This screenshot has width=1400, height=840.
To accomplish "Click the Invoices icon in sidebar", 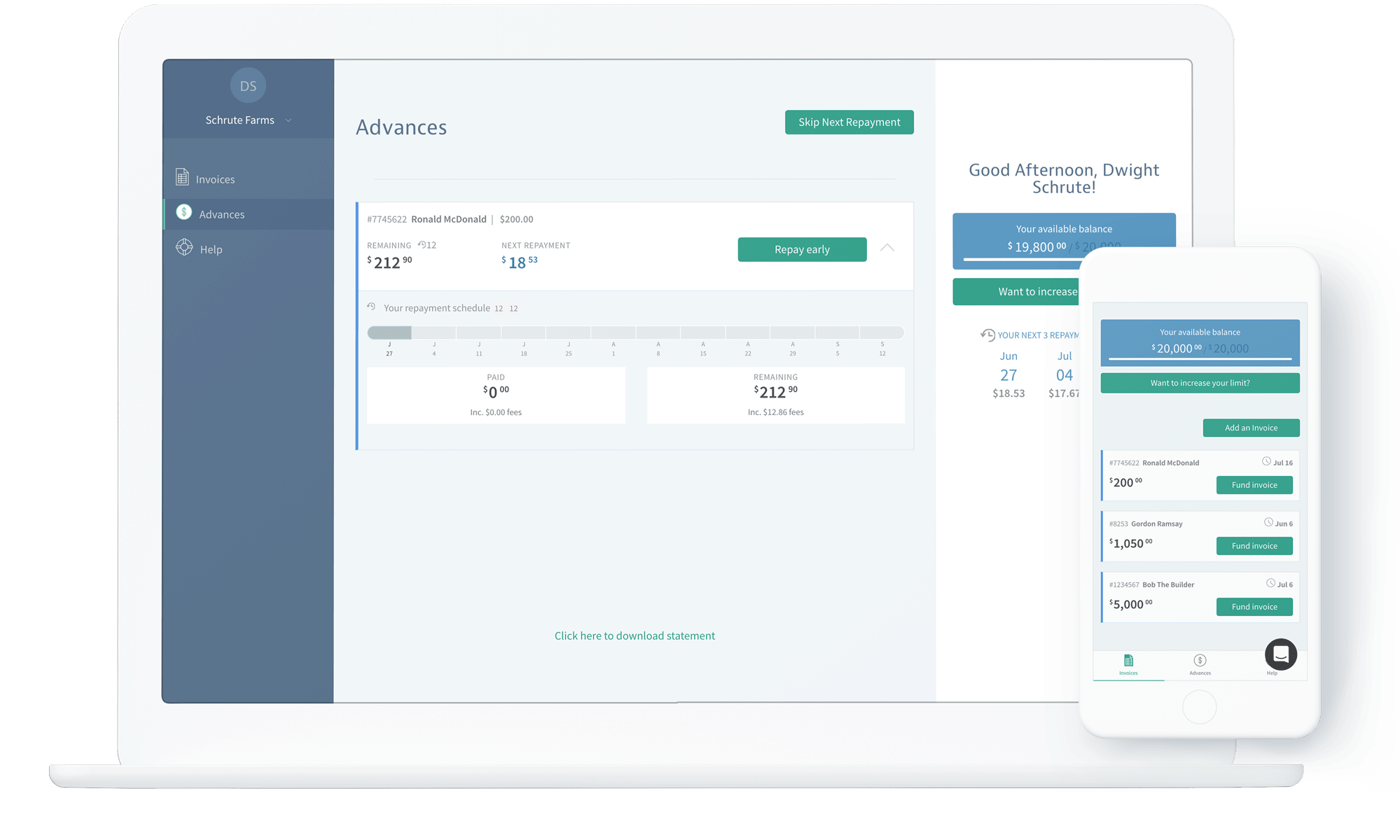I will coord(183,178).
